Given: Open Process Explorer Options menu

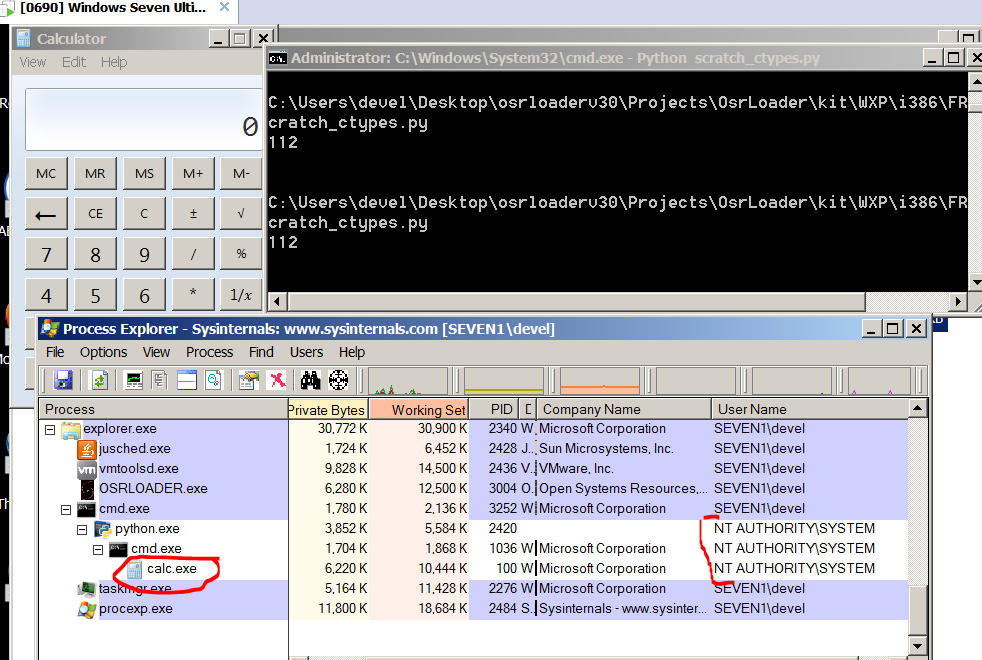Looking at the screenshot, I should point(103,352).
